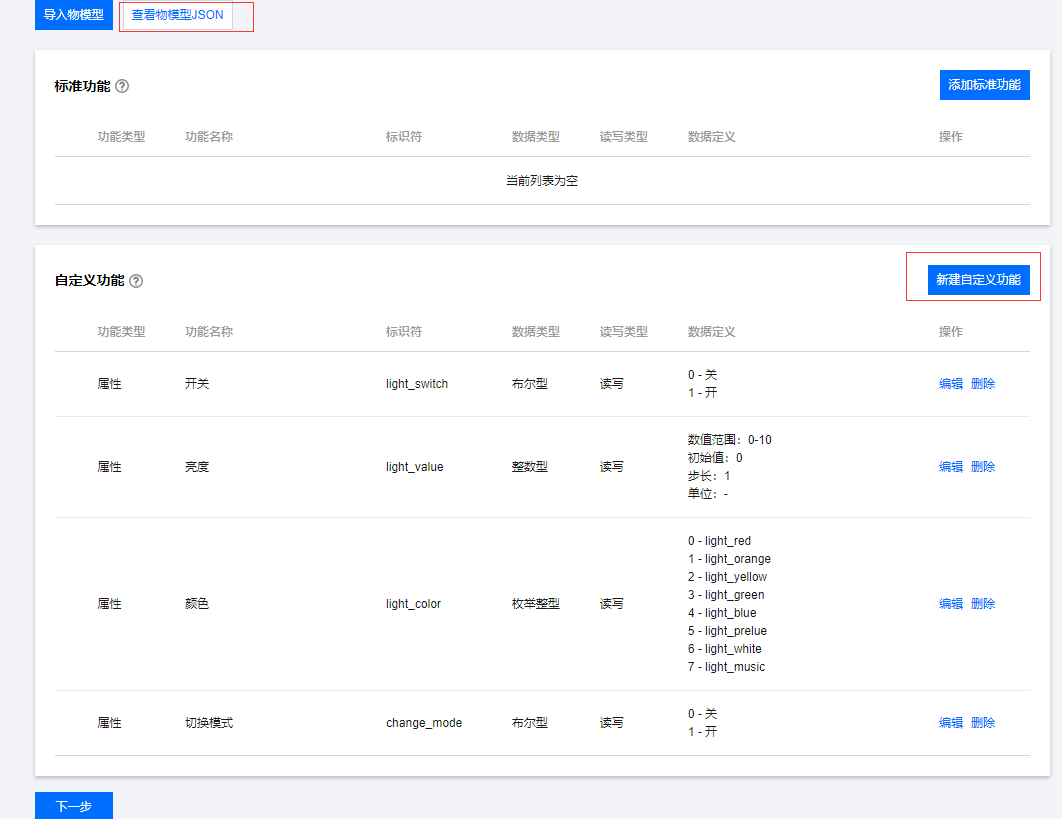
Task: Click 导入物模型 button
Action: point(74,15)
